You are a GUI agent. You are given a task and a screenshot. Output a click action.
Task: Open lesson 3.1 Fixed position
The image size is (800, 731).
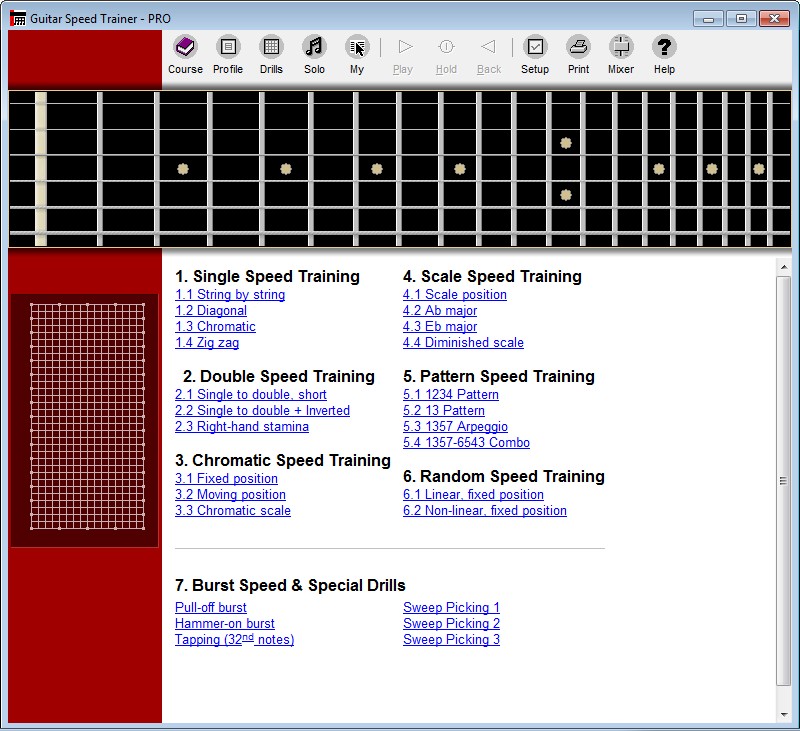point(226,478)
